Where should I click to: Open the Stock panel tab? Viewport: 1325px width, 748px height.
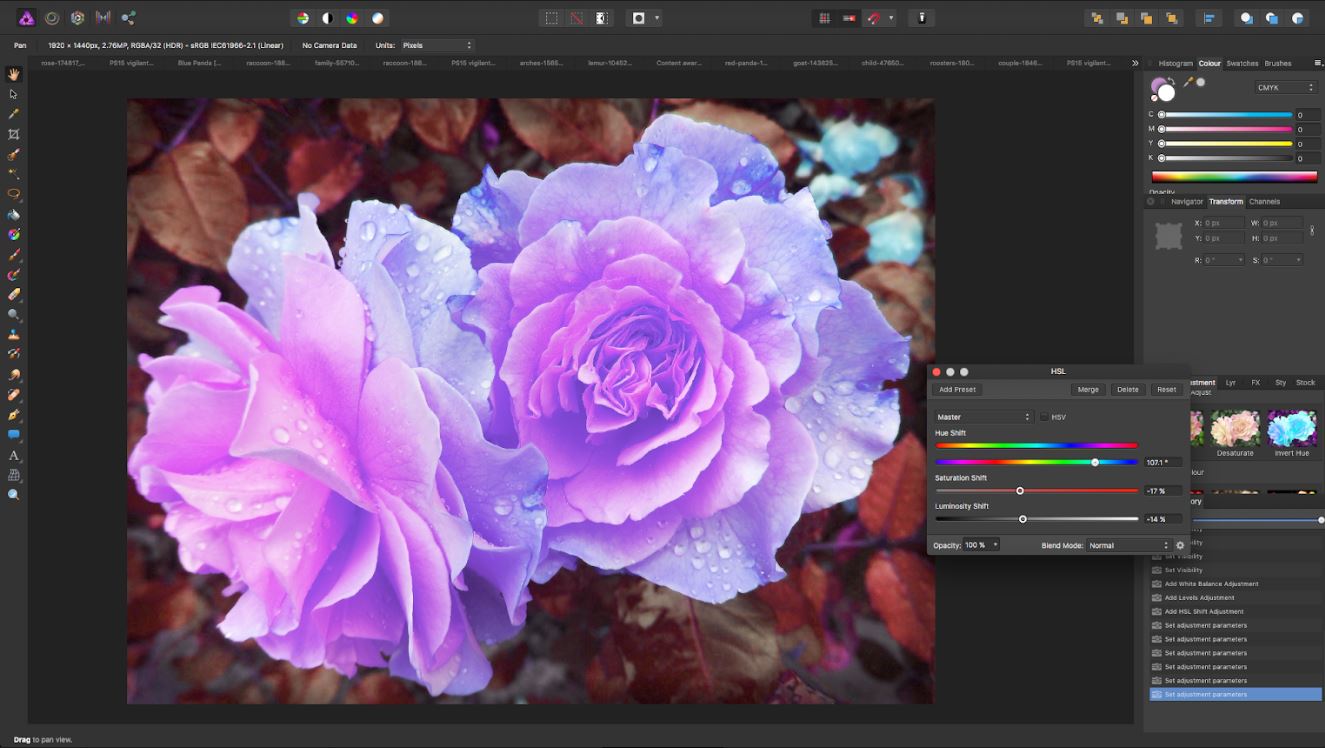tap(1305, 382)
